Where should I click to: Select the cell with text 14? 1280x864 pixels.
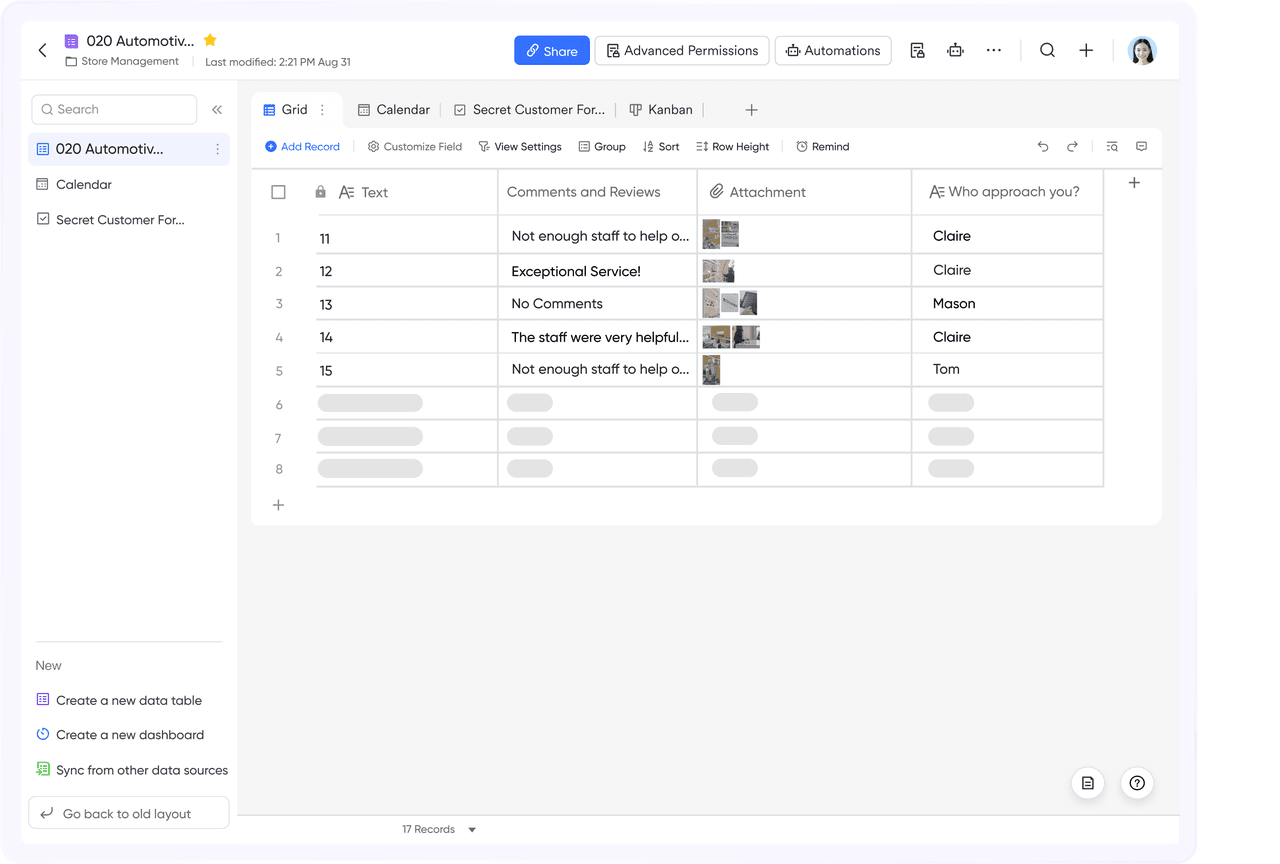407,337
